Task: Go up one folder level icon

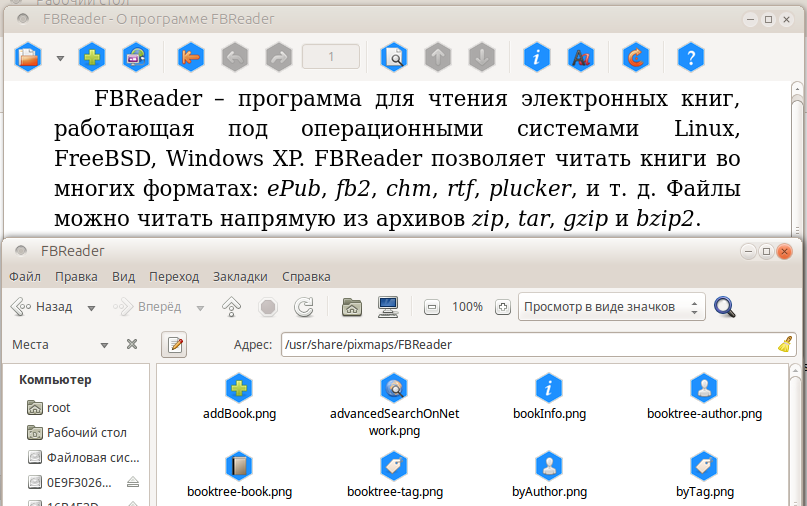Action: (232, 307)
